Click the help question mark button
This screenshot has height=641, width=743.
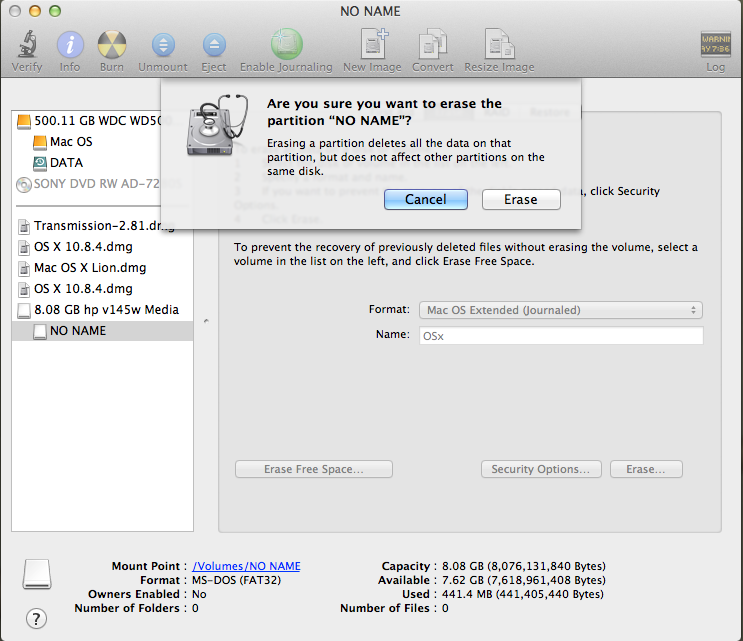coord(36,618)
